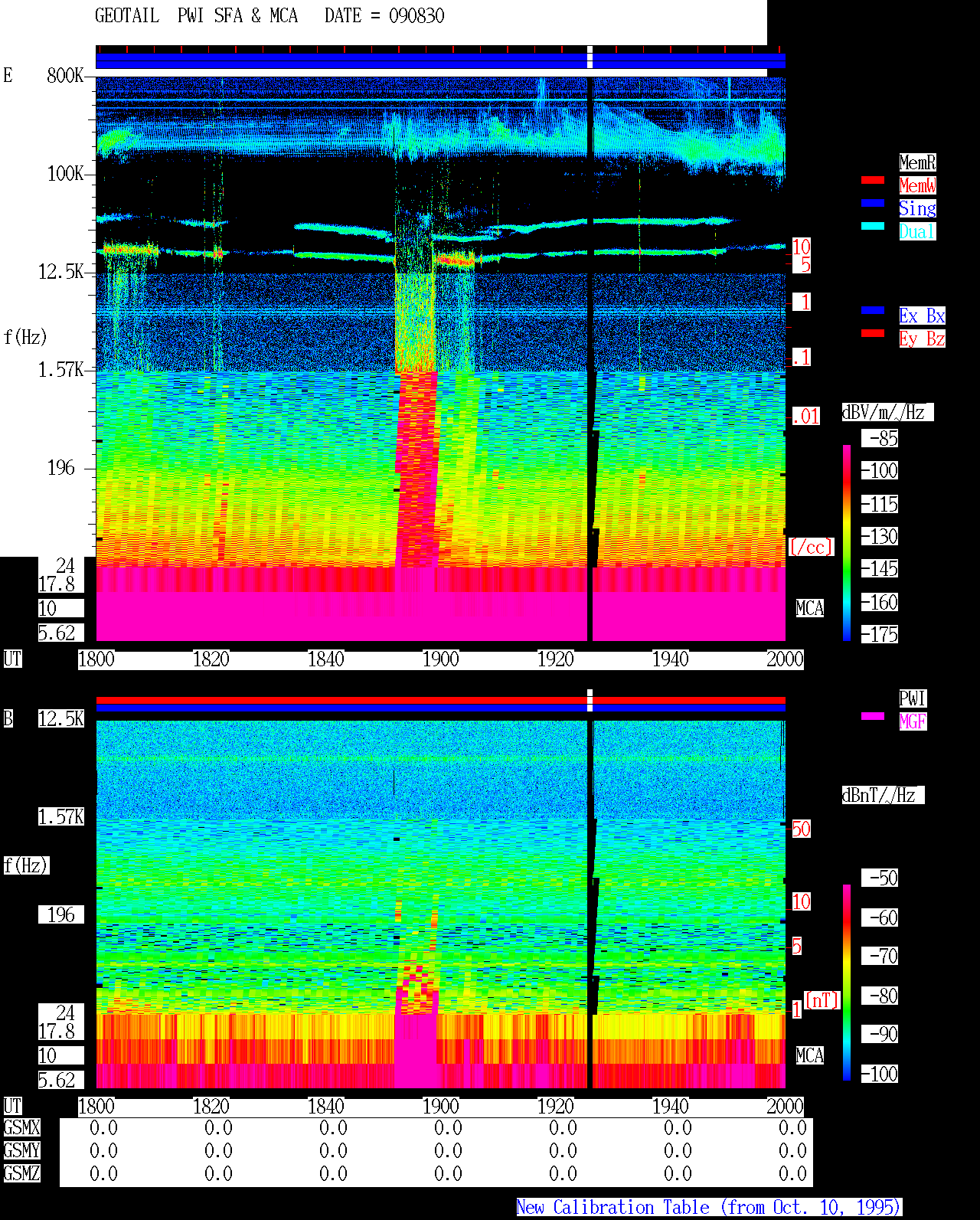Click the [nT] unit label
This screenshot has height=1220, width=980.
point(822,1000)
